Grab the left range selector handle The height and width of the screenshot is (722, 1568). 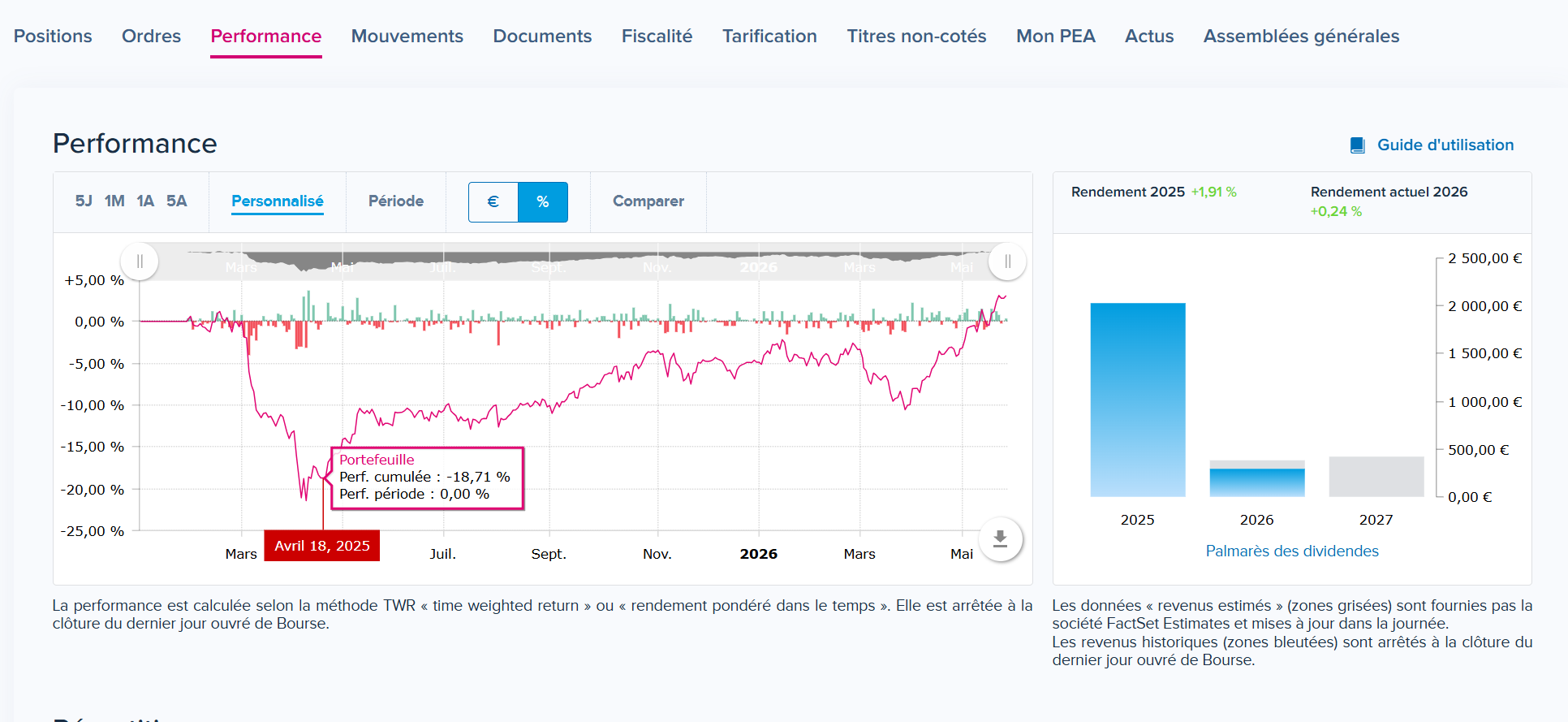pos(140,262)
